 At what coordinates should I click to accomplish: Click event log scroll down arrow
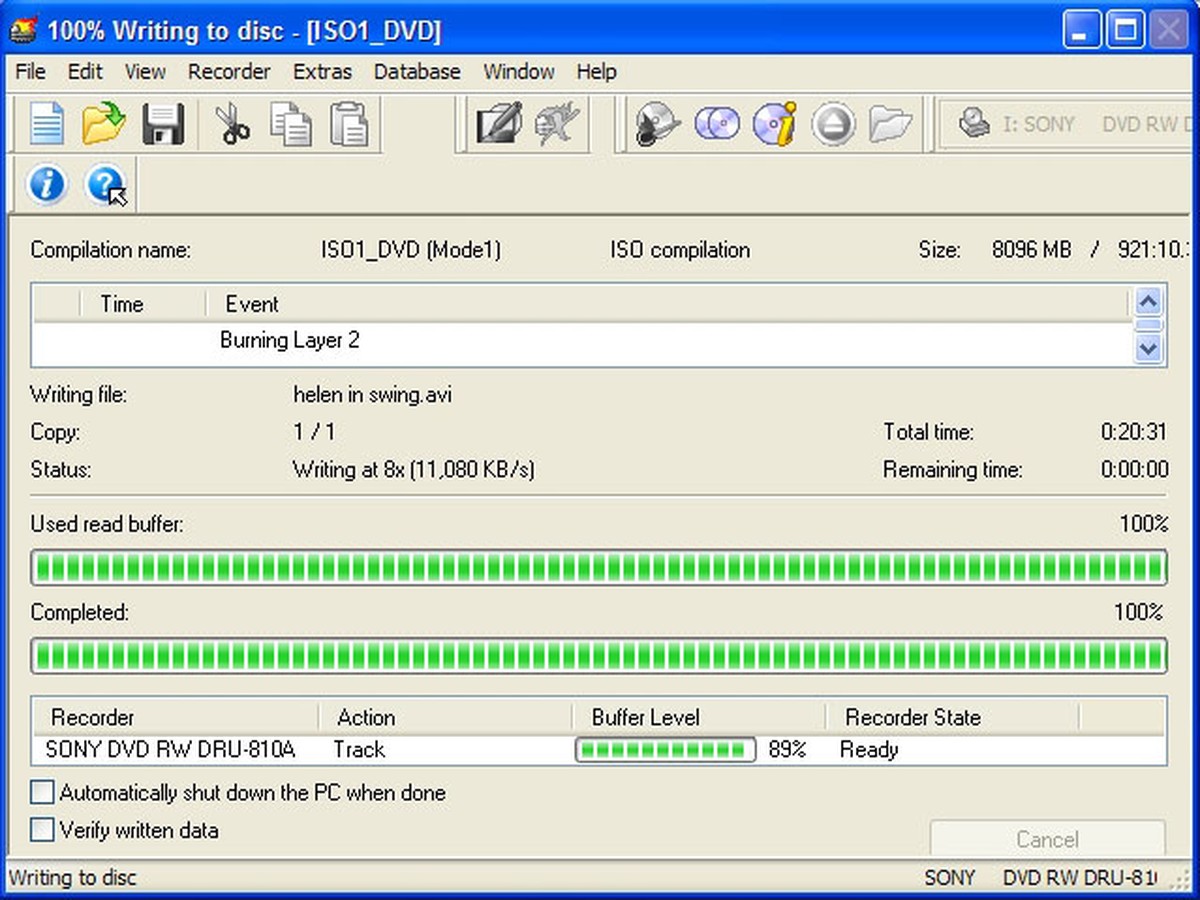click(1149, 349)
